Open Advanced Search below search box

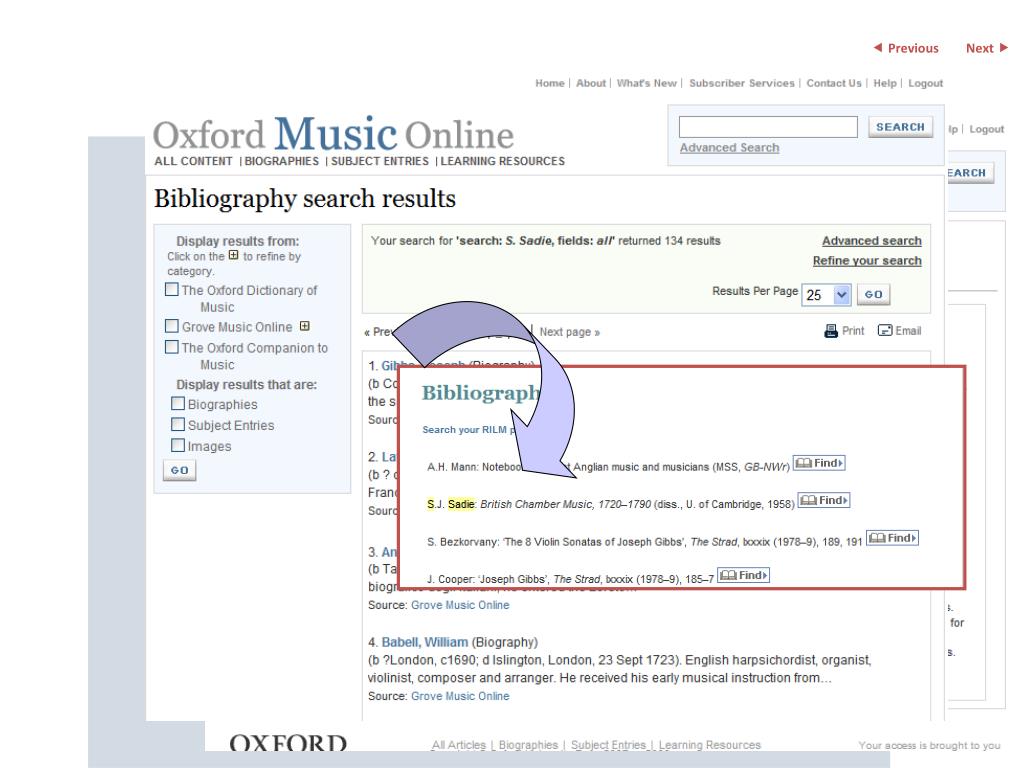pos(729,148)
